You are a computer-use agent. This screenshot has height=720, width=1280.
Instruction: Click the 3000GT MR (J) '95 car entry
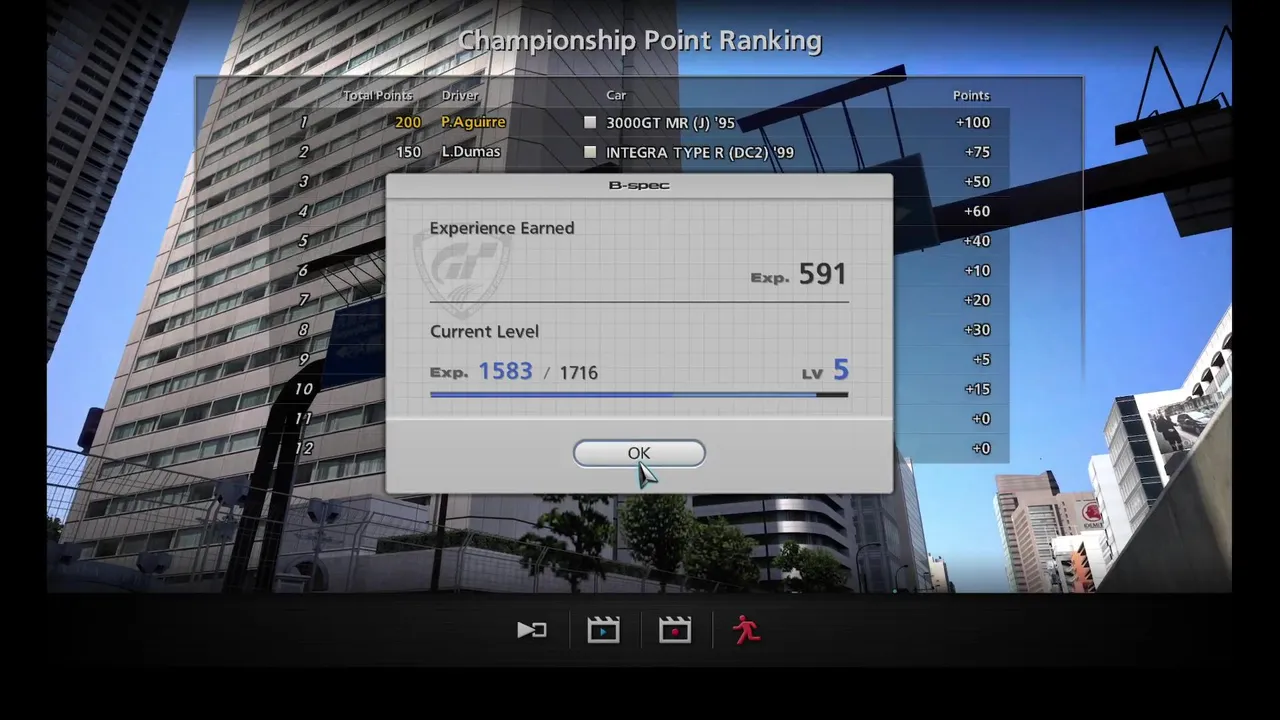pos(670,123)
